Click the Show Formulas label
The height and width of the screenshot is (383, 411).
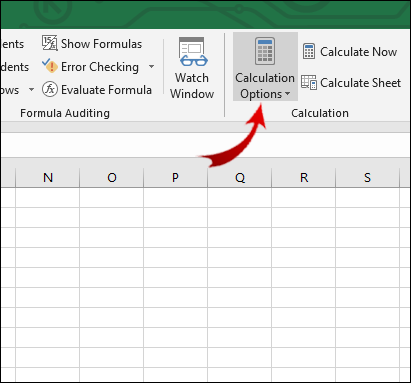click(x=101, y=44)
